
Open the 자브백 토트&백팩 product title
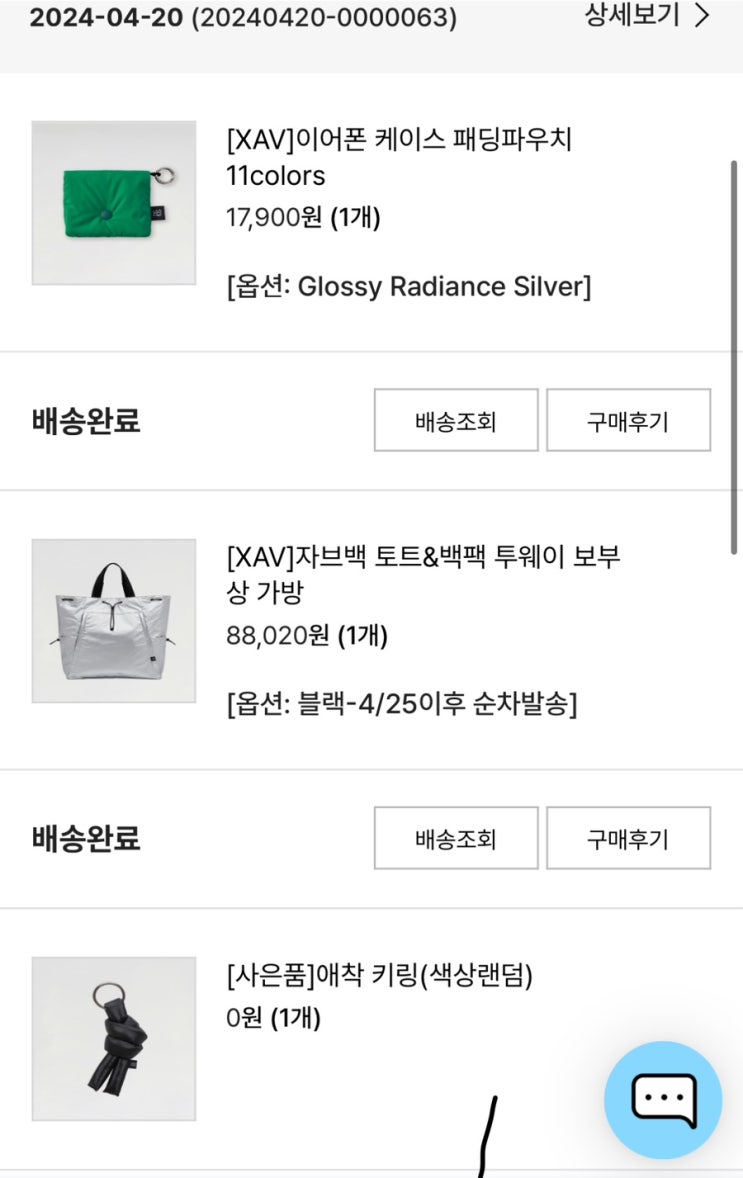[423, 574]
